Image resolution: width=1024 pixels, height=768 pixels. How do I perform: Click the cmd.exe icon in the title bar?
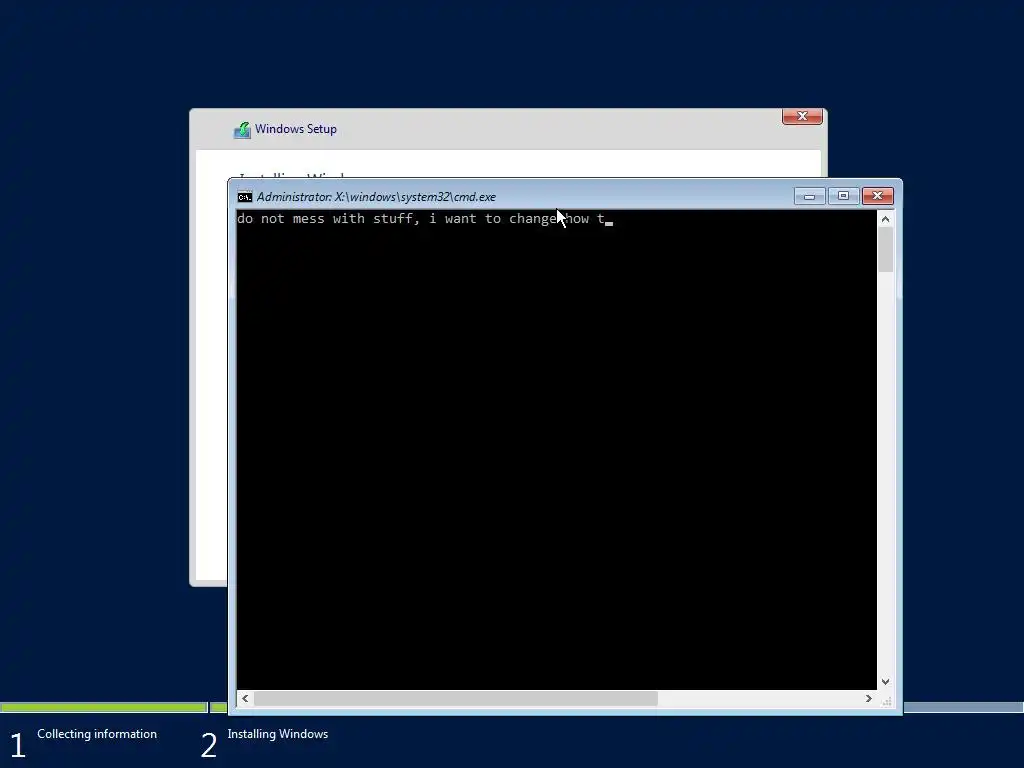pos(245,197)
